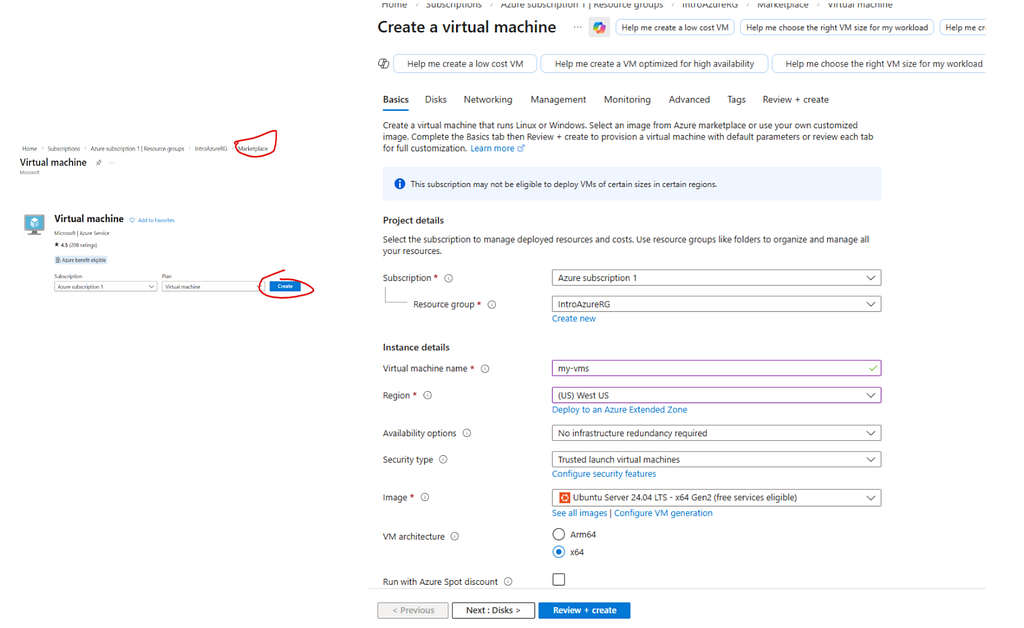The image size is (1024, 628).
Task: Switch to the Management tab
Action: 558,100
